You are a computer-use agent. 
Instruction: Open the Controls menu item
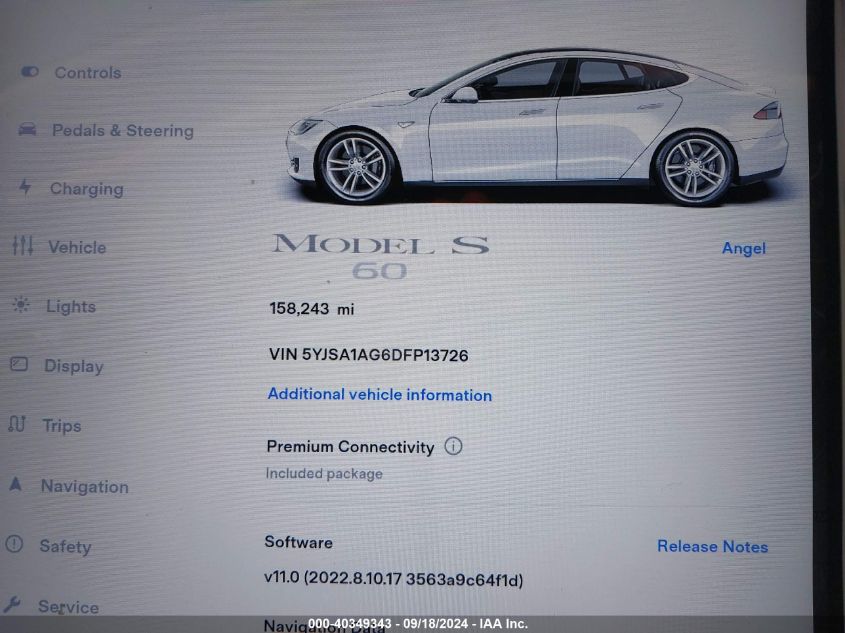[88, 73]
